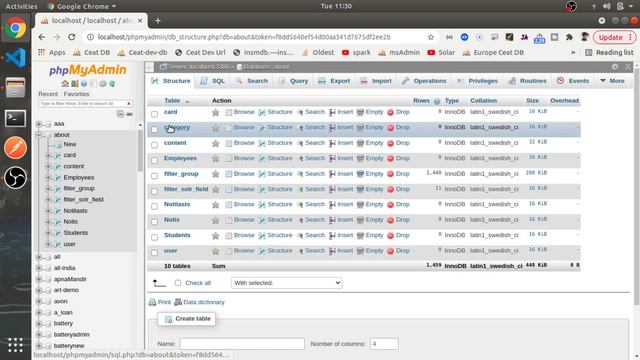
Task: Select the filter_group table checkbox
Action: point(154,176)
